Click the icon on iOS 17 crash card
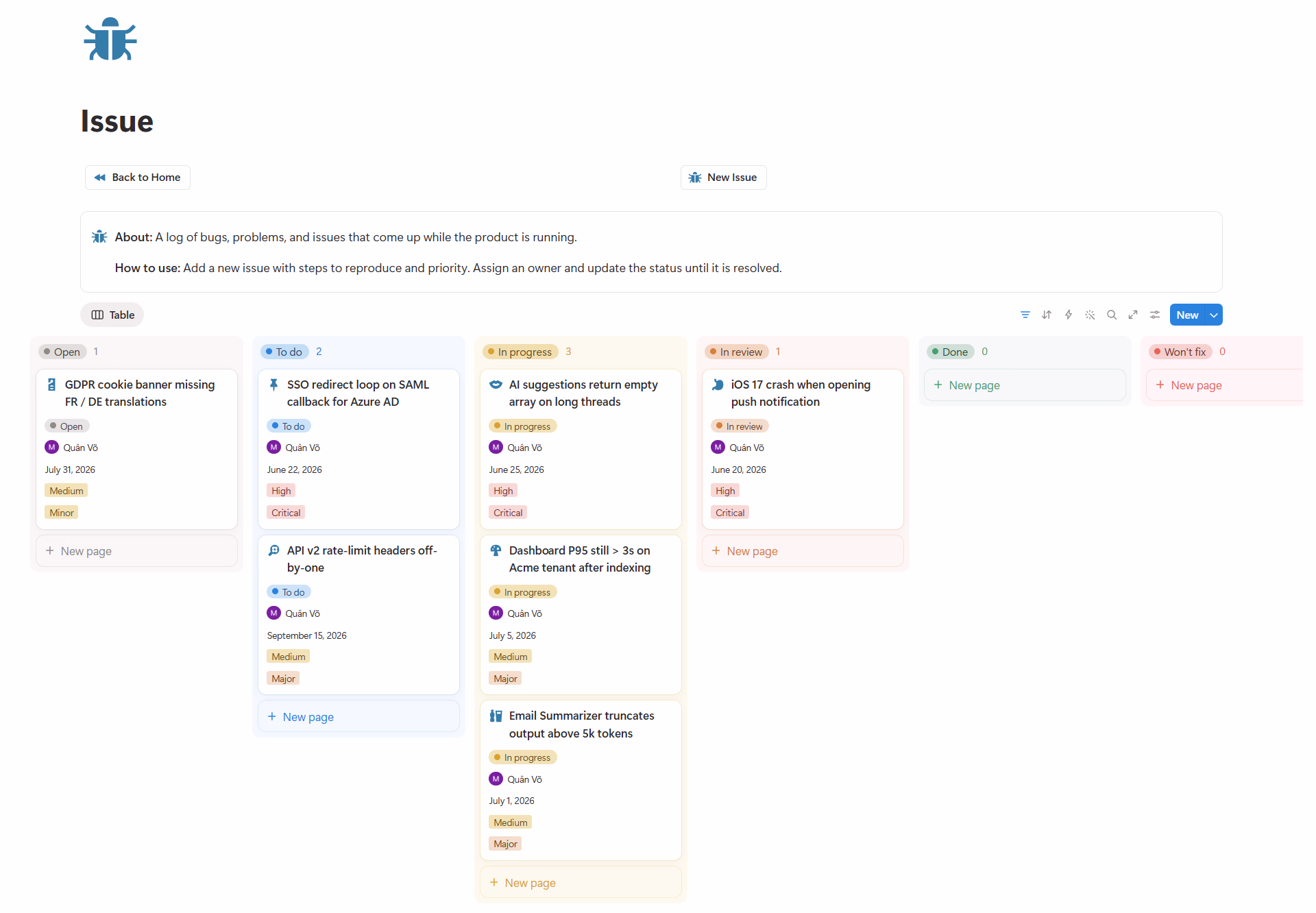 point(718,385)
